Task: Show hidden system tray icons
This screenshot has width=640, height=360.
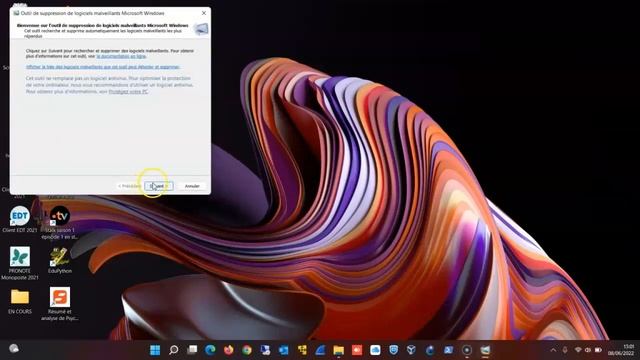Action: [x=553, y=350]
